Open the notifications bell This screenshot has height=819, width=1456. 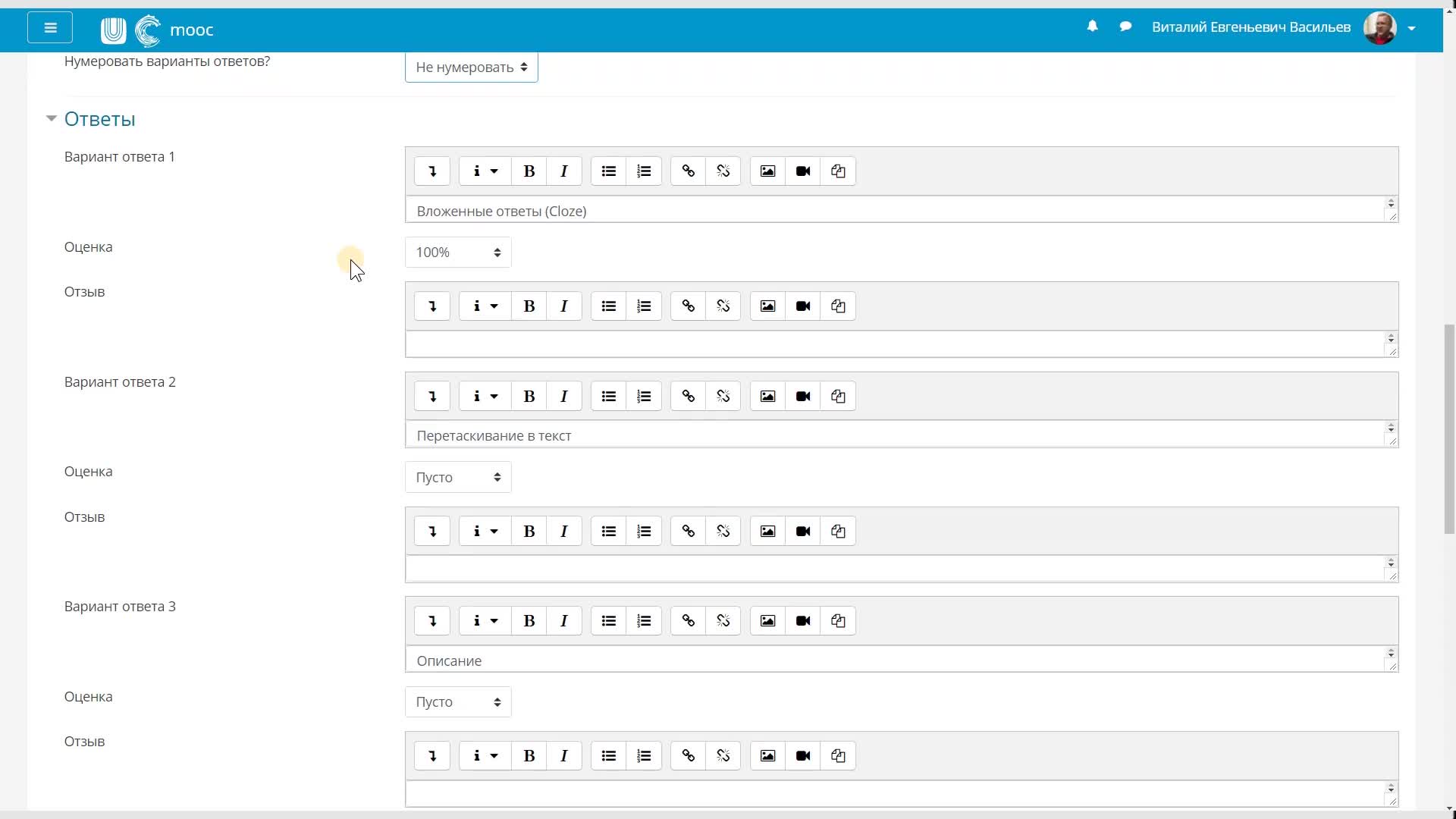1092,27
